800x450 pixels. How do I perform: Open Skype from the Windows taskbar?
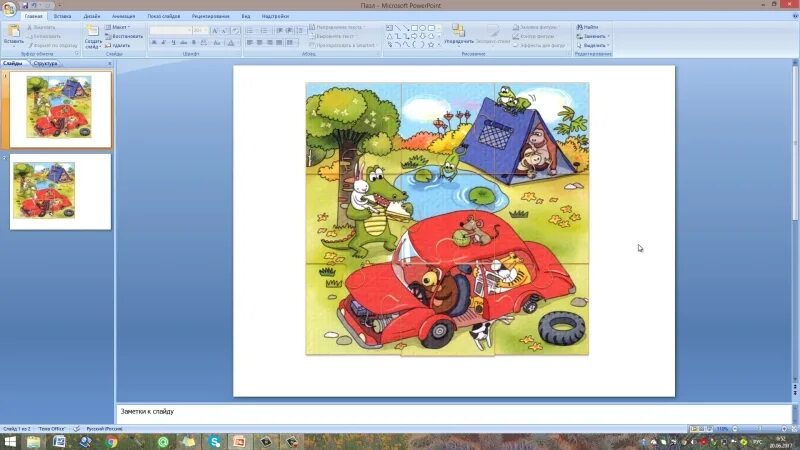pos(215,442)
